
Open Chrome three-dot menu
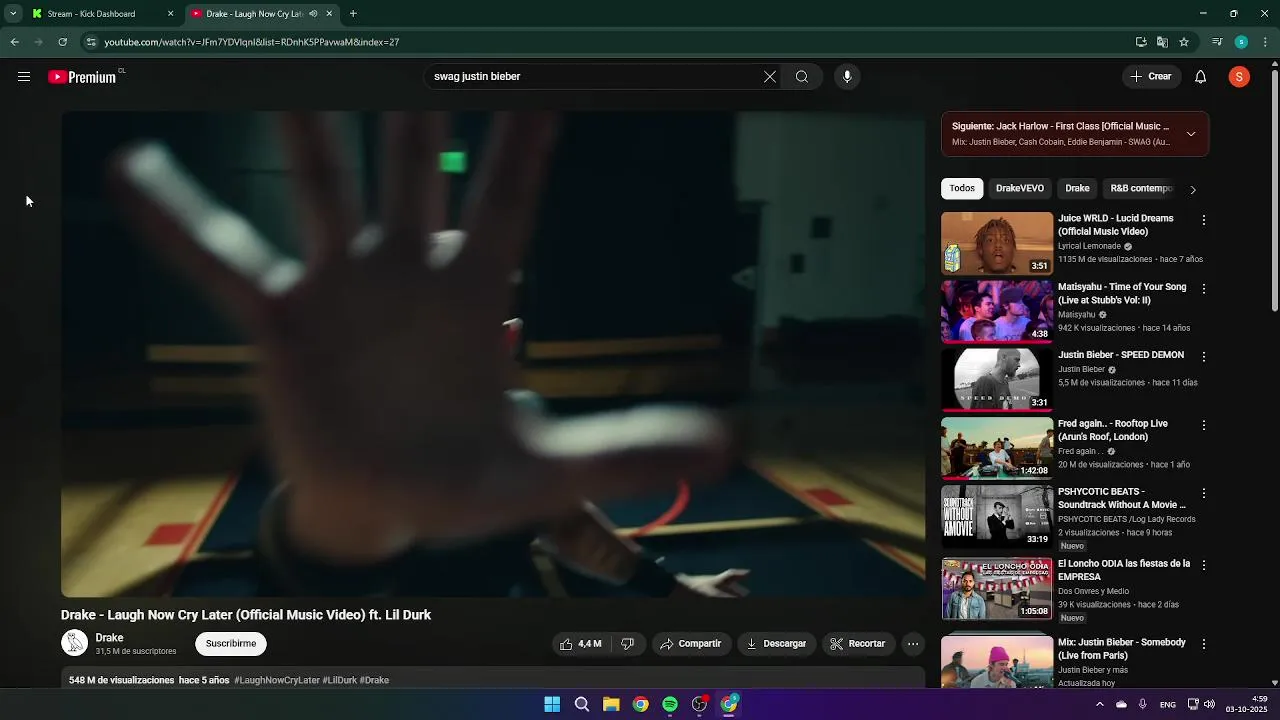1266,42
